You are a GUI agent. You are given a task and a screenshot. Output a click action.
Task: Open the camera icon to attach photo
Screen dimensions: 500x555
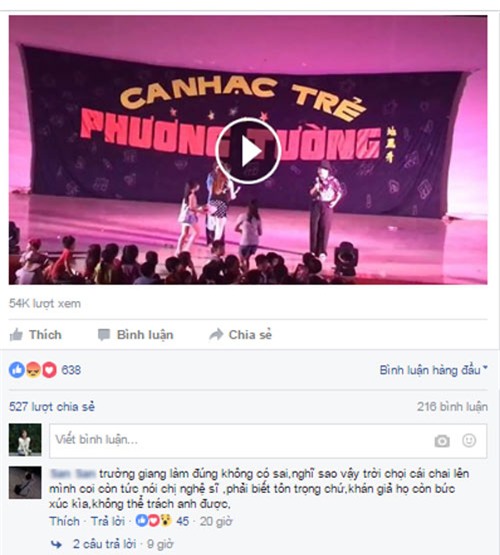(x=442, y=441)
